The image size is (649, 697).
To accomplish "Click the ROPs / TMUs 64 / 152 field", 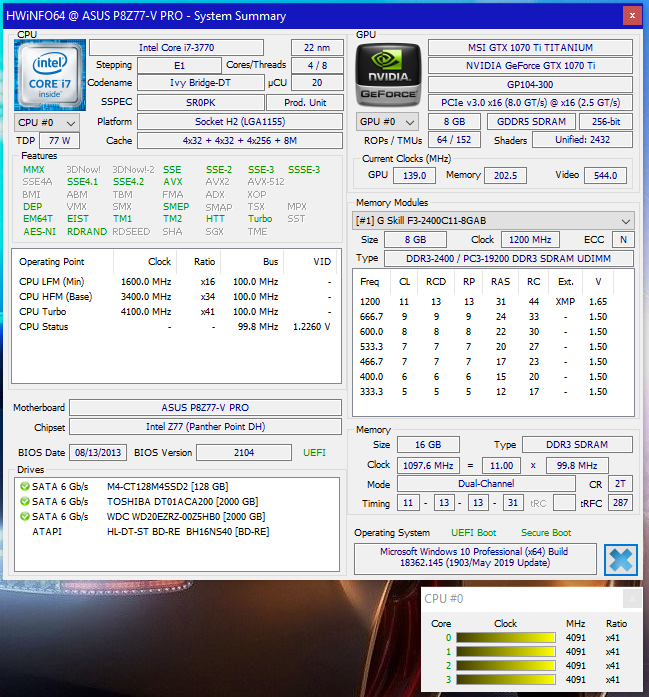I will coord(454,140).
